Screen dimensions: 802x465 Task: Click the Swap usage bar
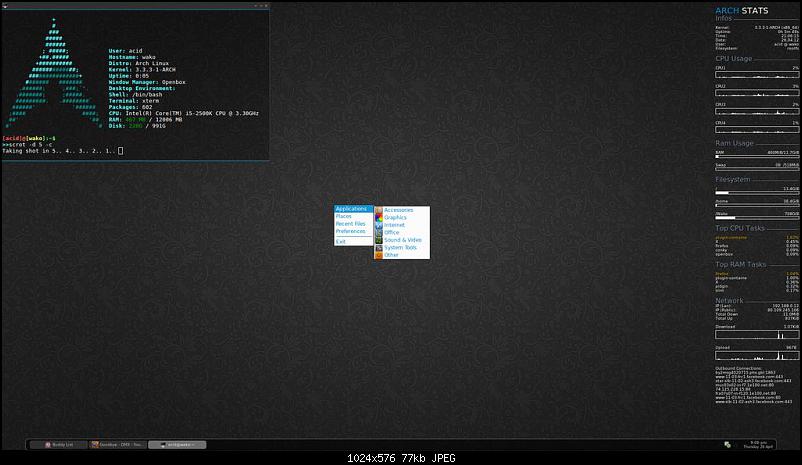click(757, 169)
